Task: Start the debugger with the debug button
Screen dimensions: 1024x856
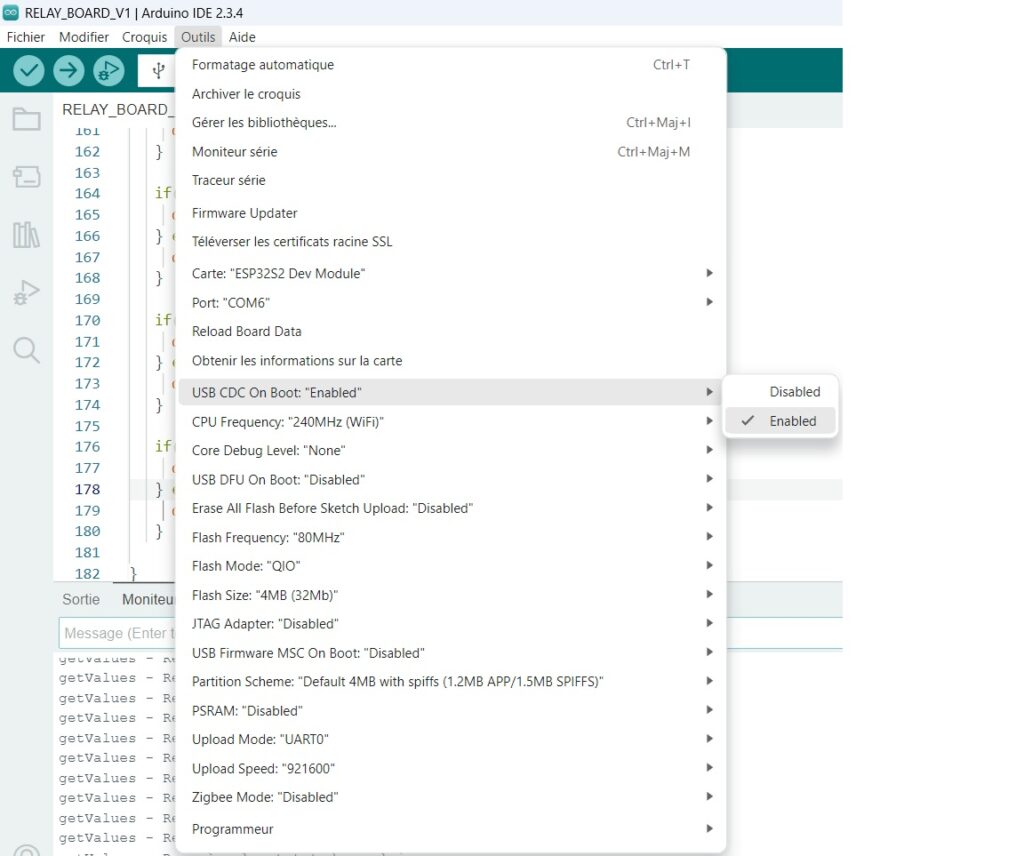Action: click(108, 70)
